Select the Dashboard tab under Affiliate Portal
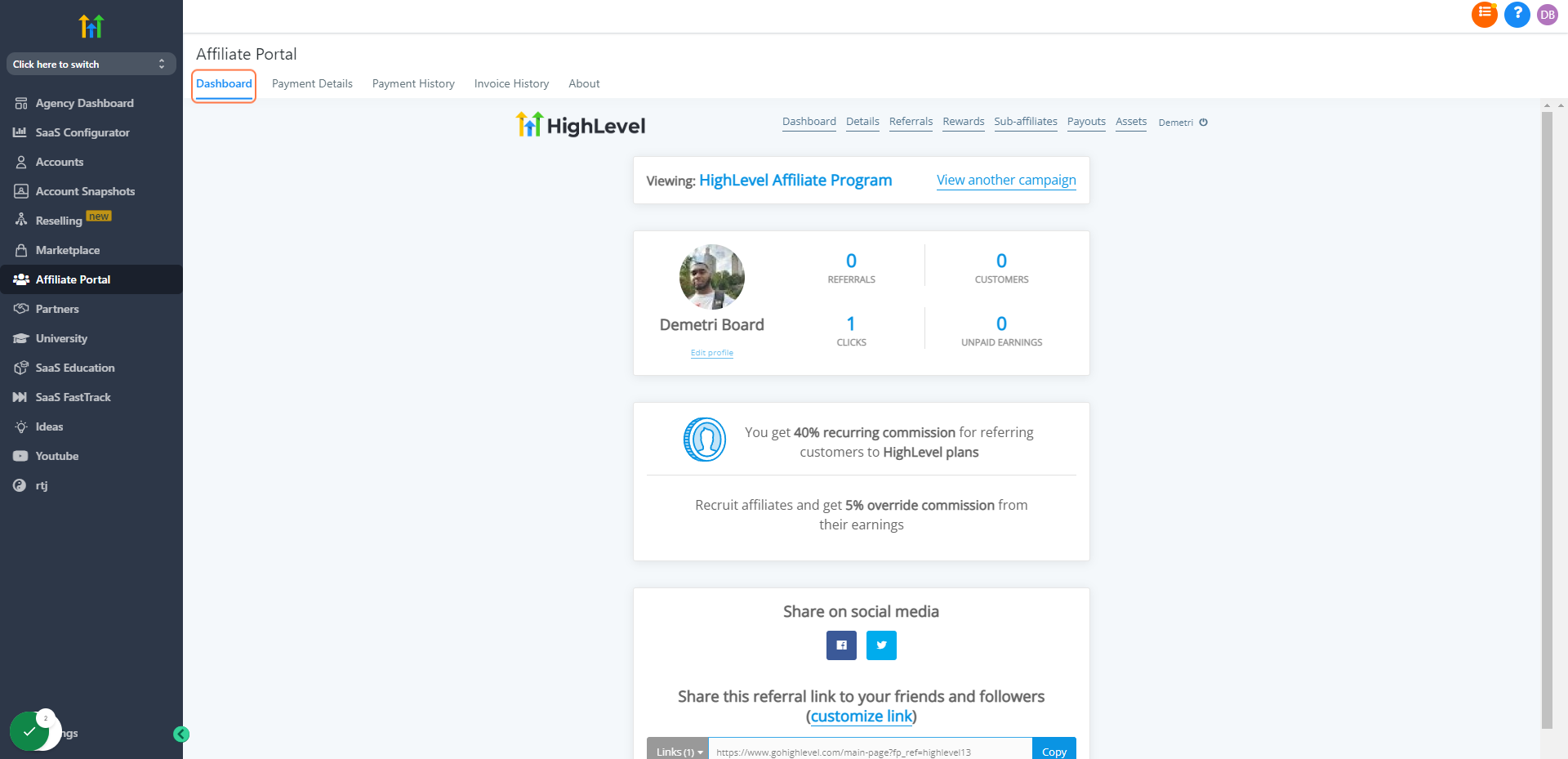This screenshot has width=1568, height=759. click(x=224, y=84)
